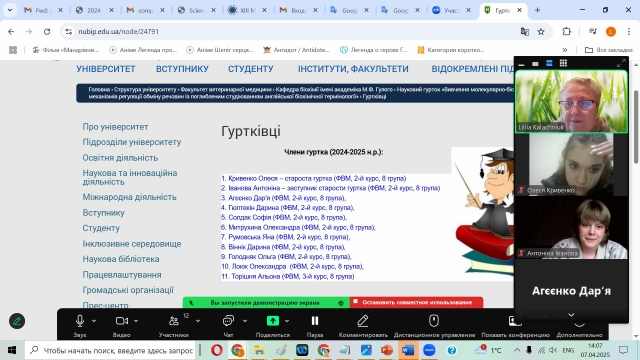Switch to the Scien... browser tab
This screenshot has height=360, width=640.
196,10
